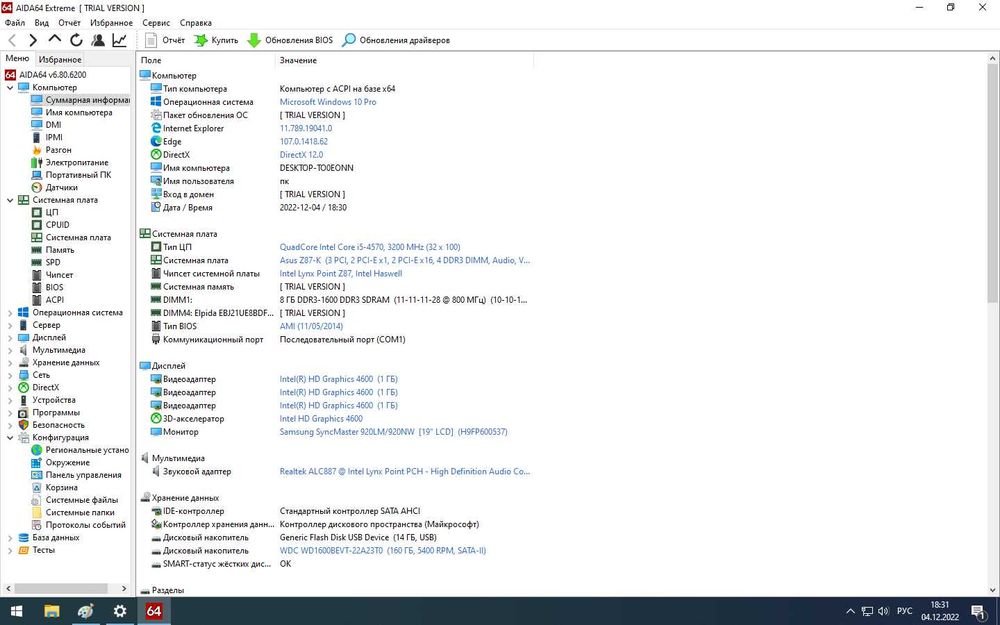Expand the Хранение данных tree node
The height and width of the screenshot is (625, 1000).
[x=10, y=363]
